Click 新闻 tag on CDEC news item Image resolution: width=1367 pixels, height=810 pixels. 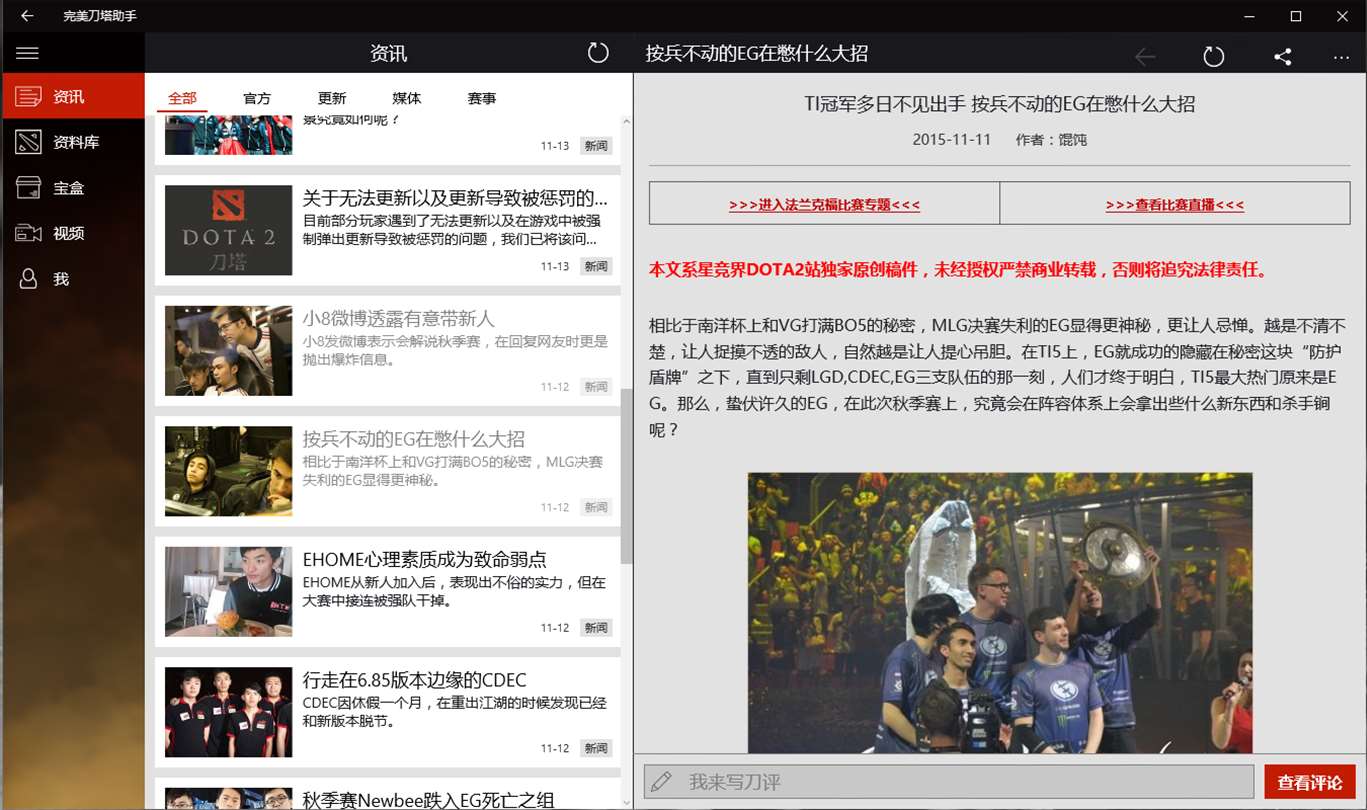[596, 748]
